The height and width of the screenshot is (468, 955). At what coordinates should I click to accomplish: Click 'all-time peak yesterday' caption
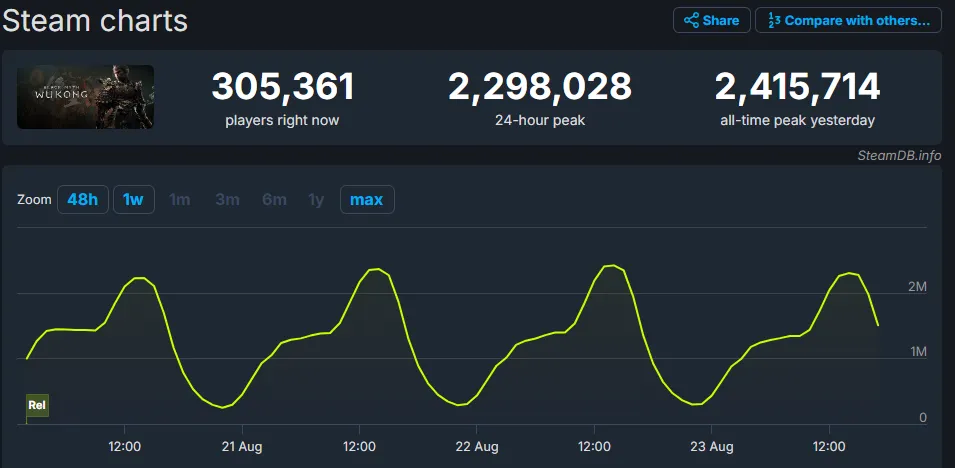(x=797, y=121)
